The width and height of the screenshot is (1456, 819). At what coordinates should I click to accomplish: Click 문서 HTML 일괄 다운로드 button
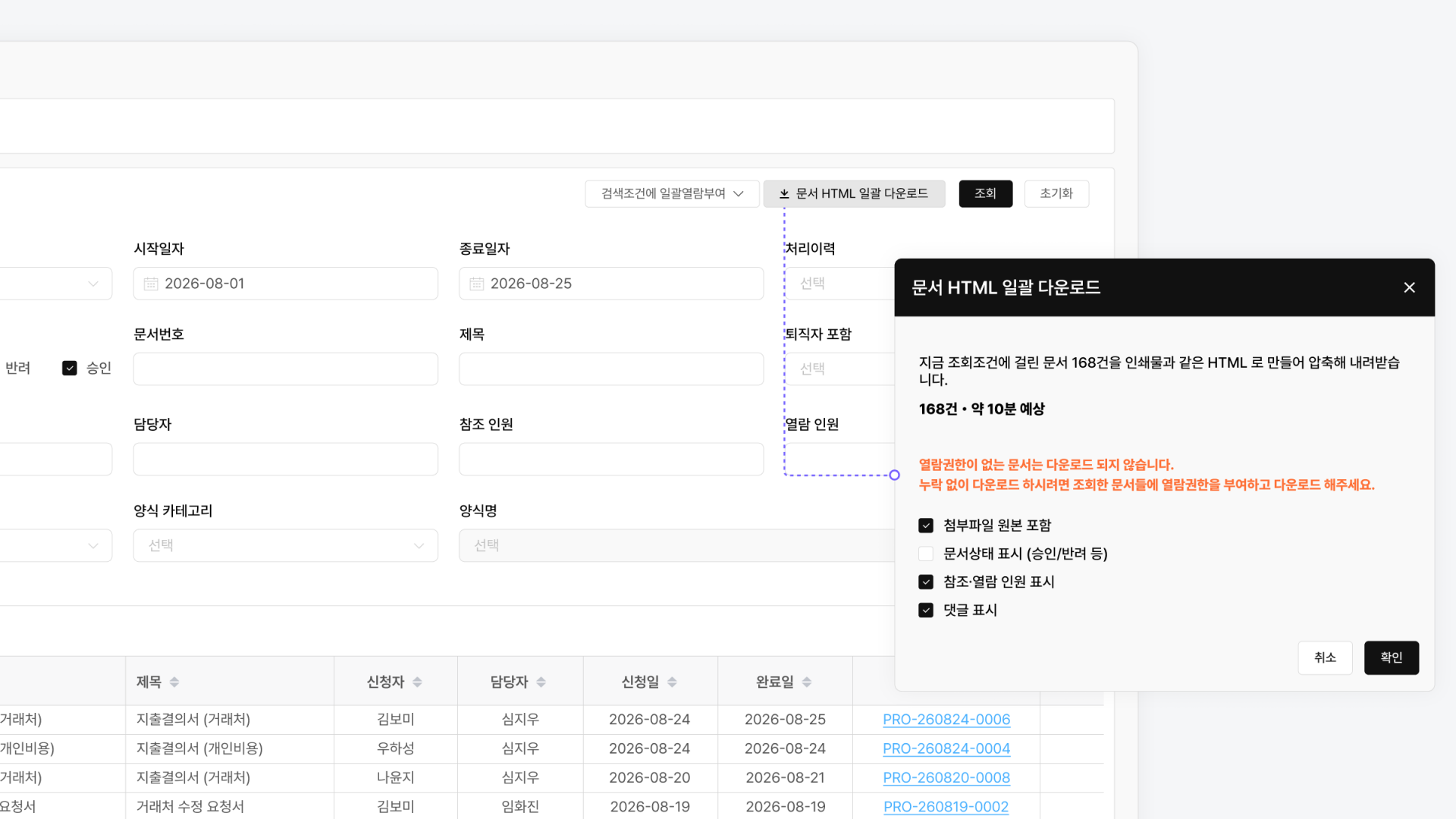point(854,193)
